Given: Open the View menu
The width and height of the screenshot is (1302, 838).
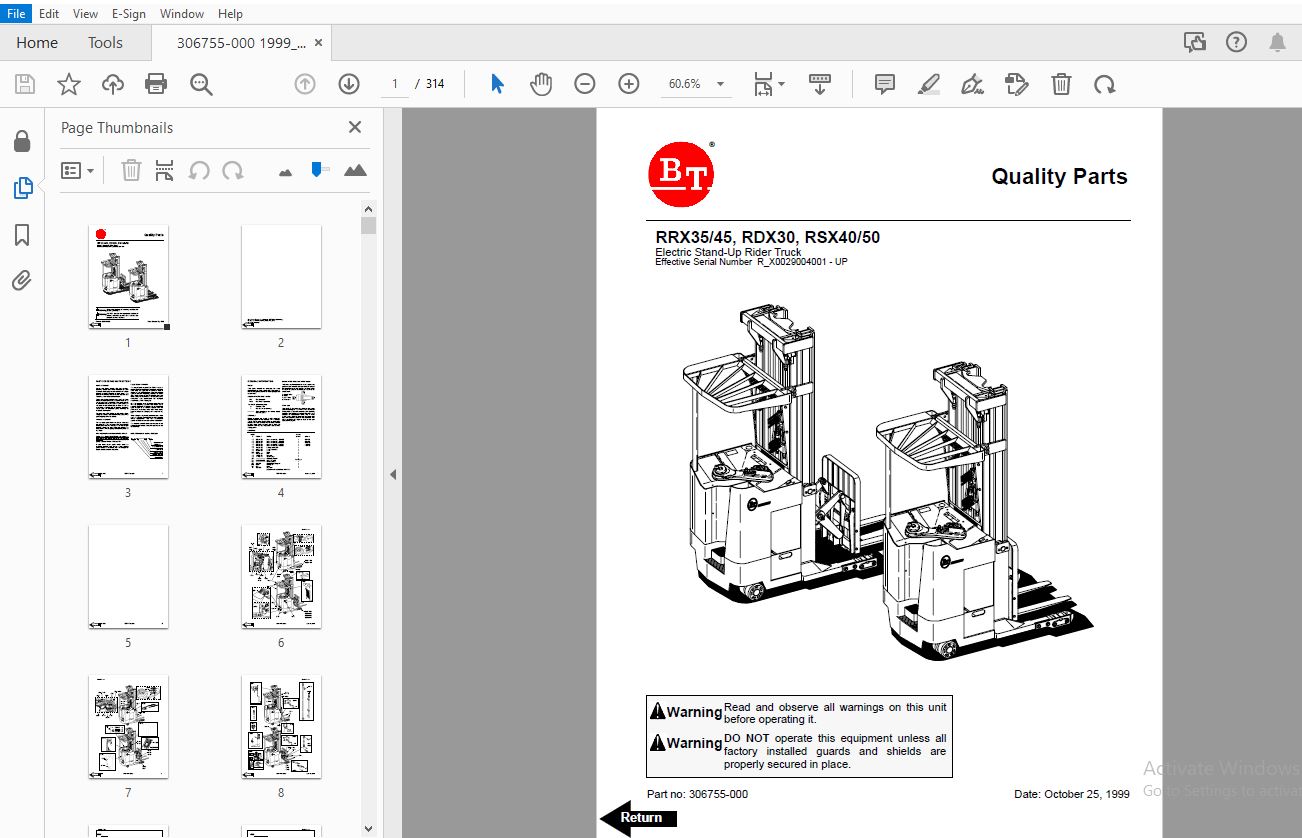Looking at the screenshot, I should pos(86,14).
